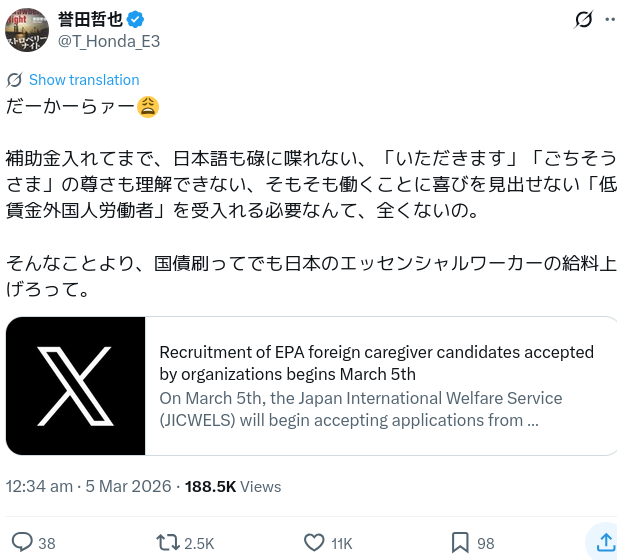Click the translate icon beside Show translation
617x560 pixels.
pyautogui.click(x=14, y=80)
